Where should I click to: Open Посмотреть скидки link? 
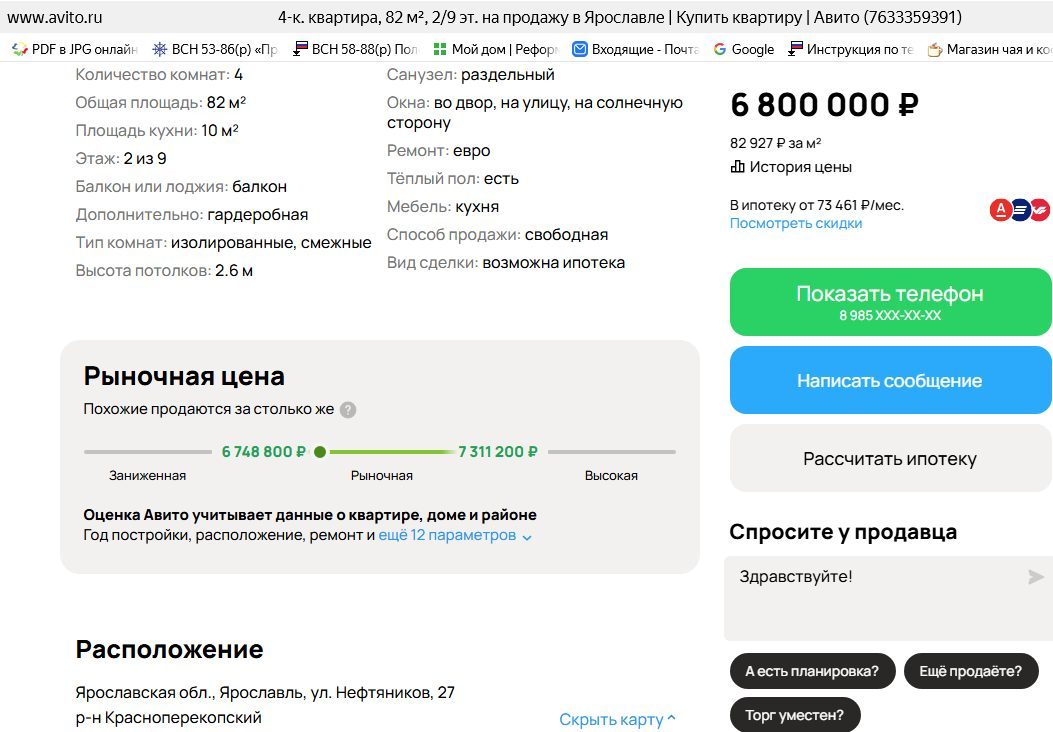tap(796, 223)
